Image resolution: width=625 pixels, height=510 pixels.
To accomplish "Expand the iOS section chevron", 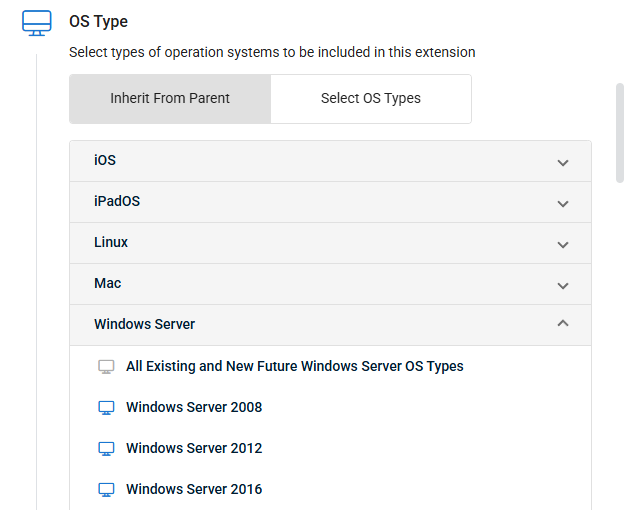I will [563, 163].
